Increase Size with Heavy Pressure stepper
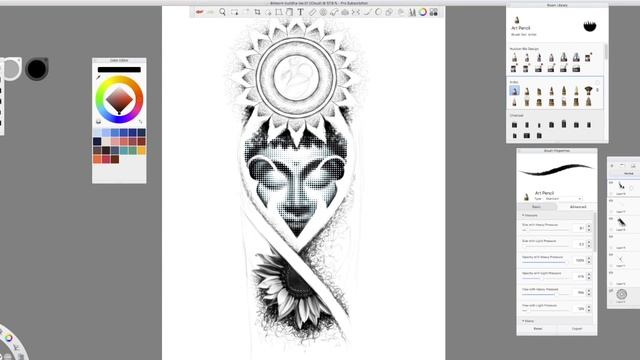Image resolution: width=640 pixels, height=360 pixels. (589, 226)
